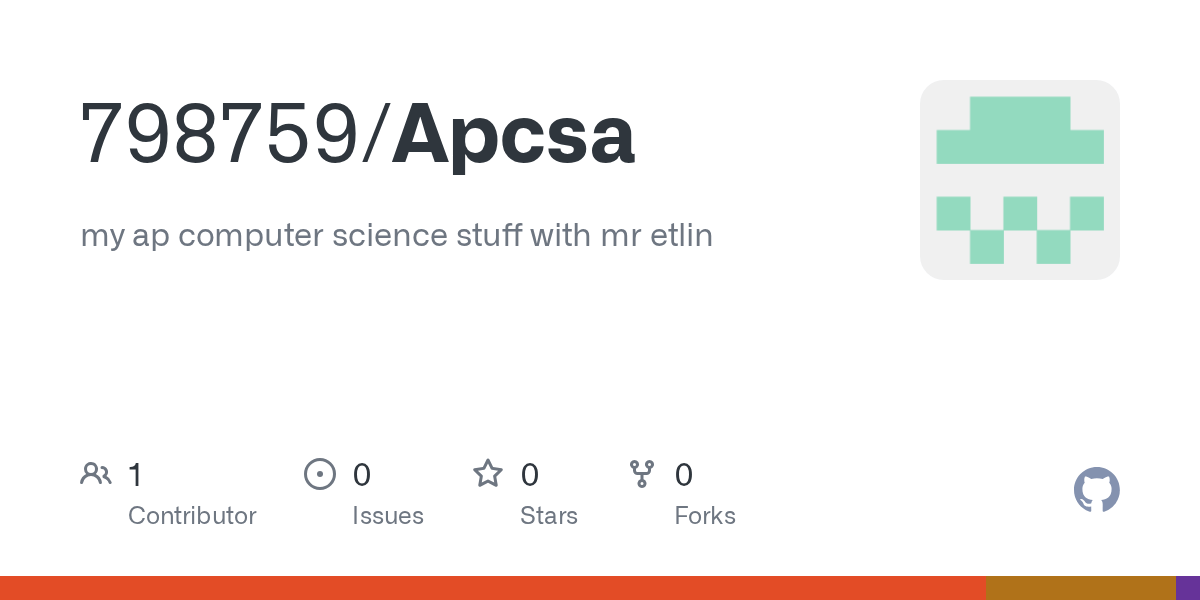The image size is (1200, 600).
Task: Click the contributor count 1
Action: (135, 474)
